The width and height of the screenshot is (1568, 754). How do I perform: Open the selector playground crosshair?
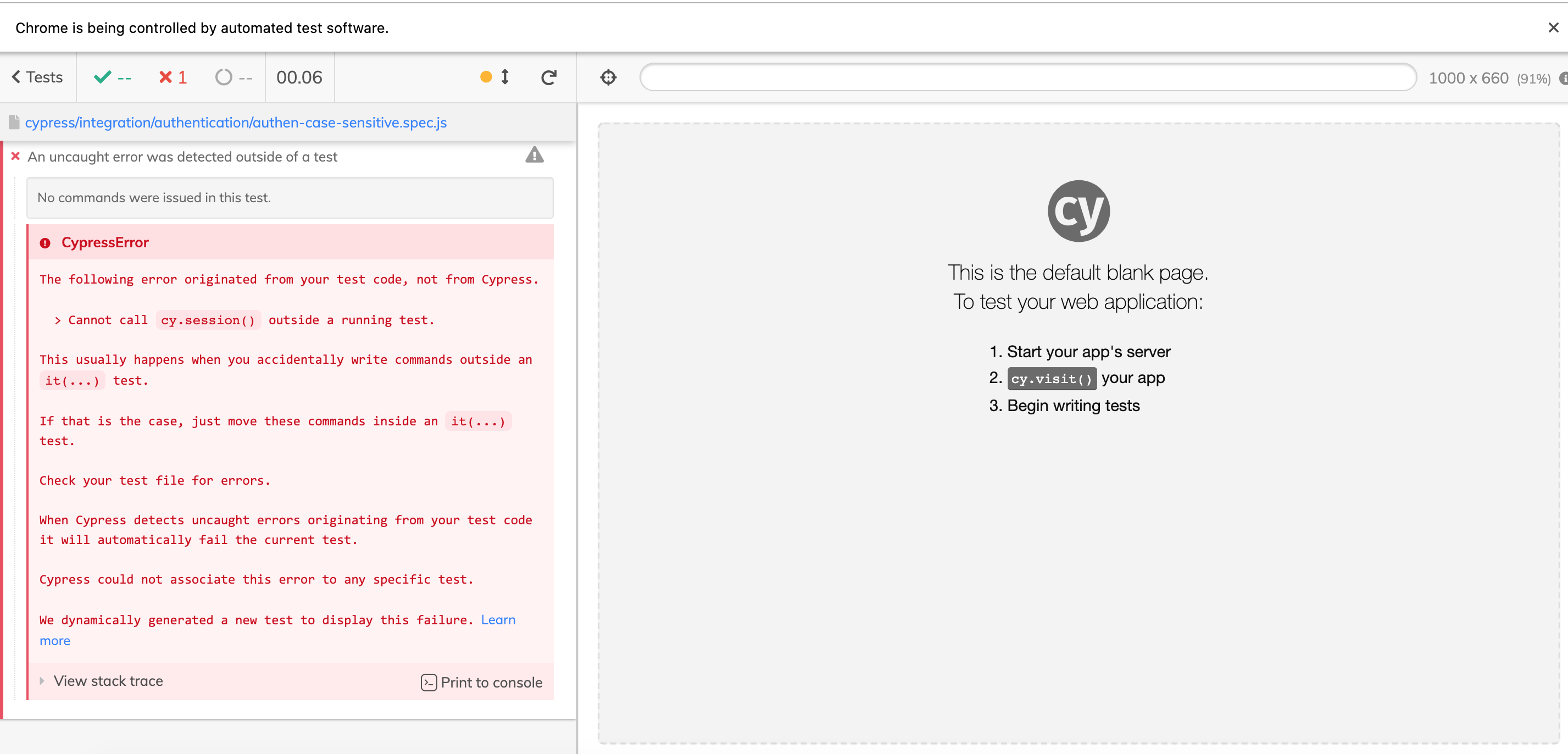click(x=608, y=77)
